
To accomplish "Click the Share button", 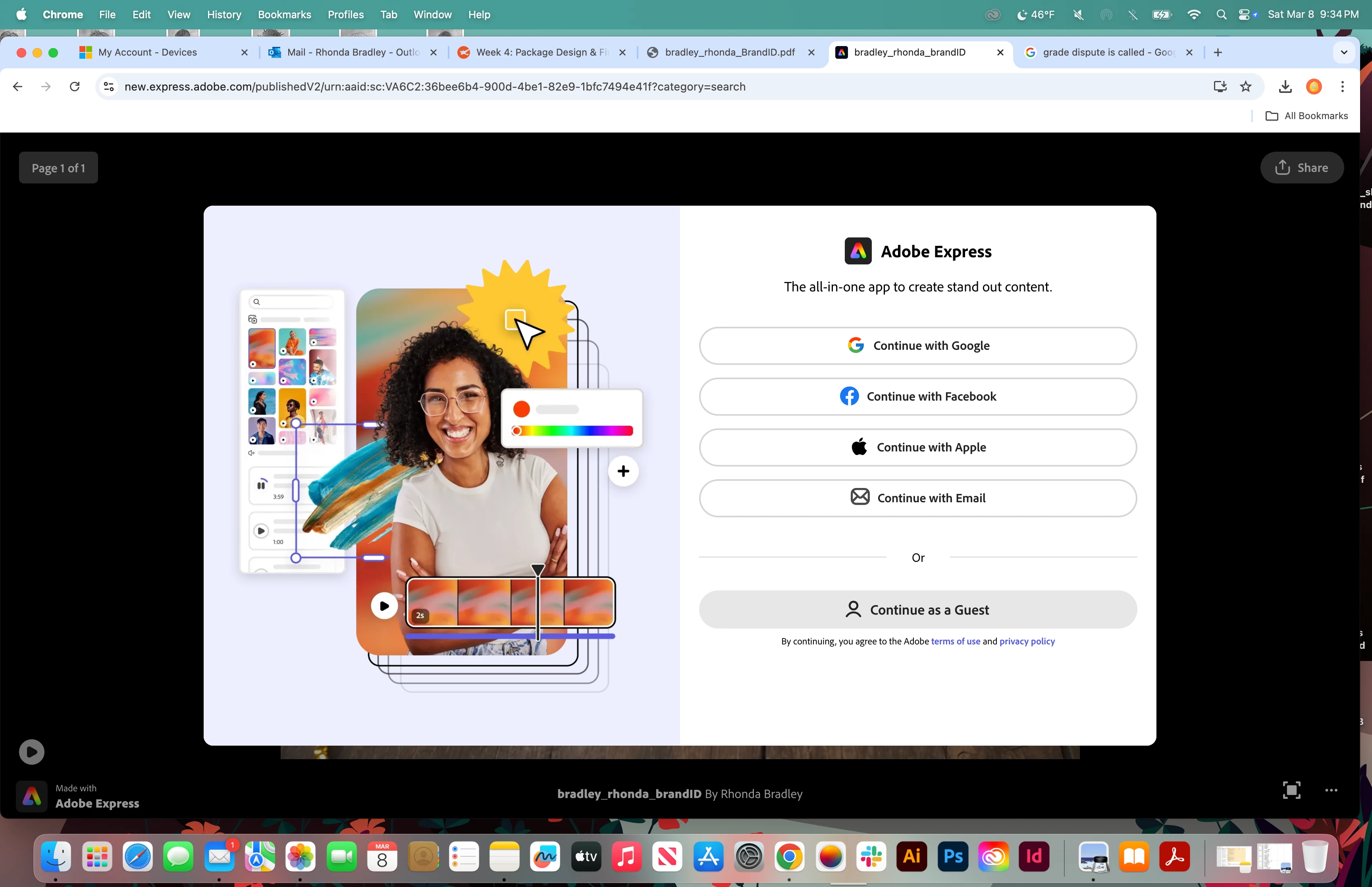I will click(1301, 168).
